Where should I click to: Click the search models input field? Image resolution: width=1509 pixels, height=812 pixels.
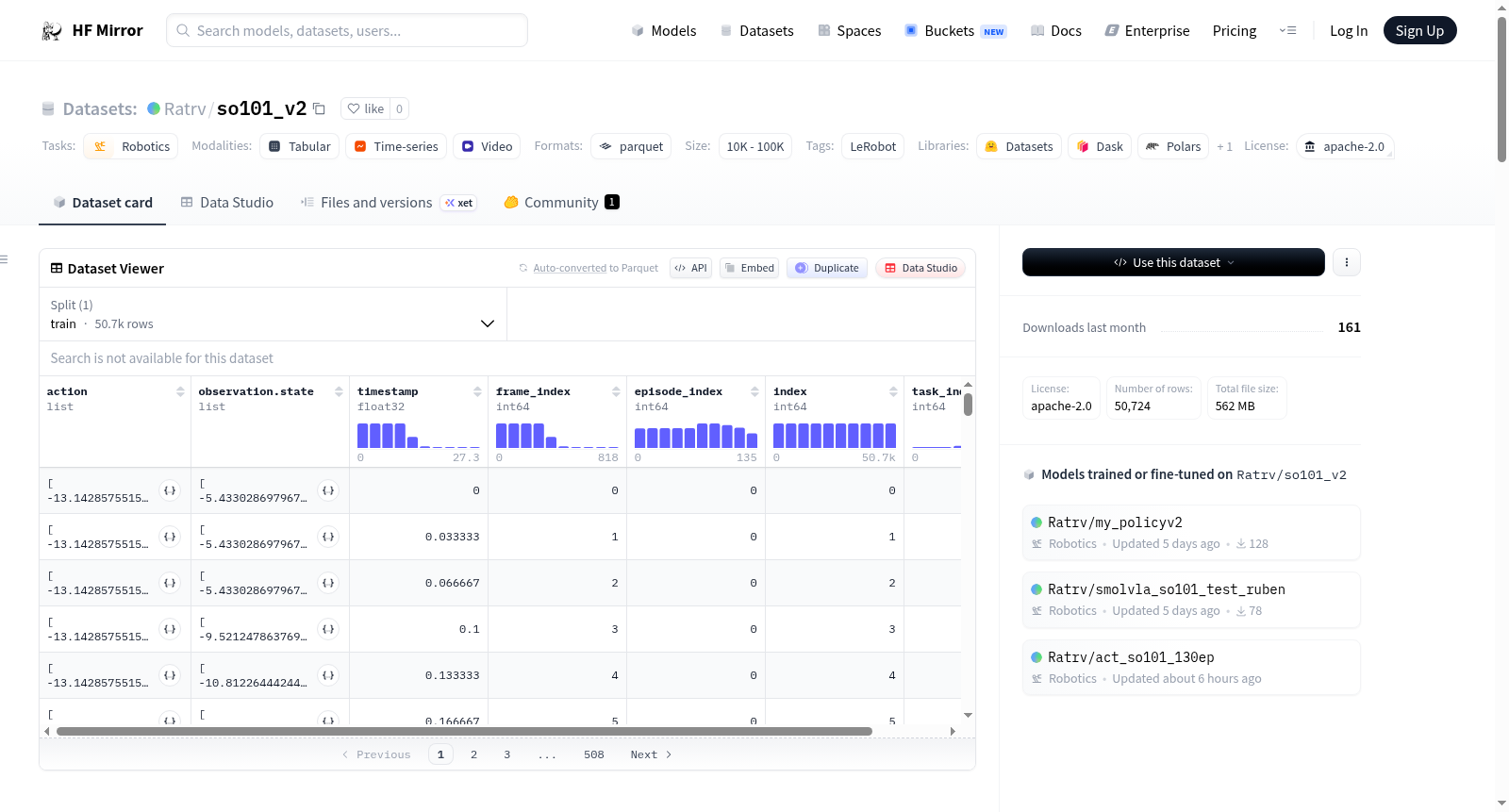click(x=347, y=30)
